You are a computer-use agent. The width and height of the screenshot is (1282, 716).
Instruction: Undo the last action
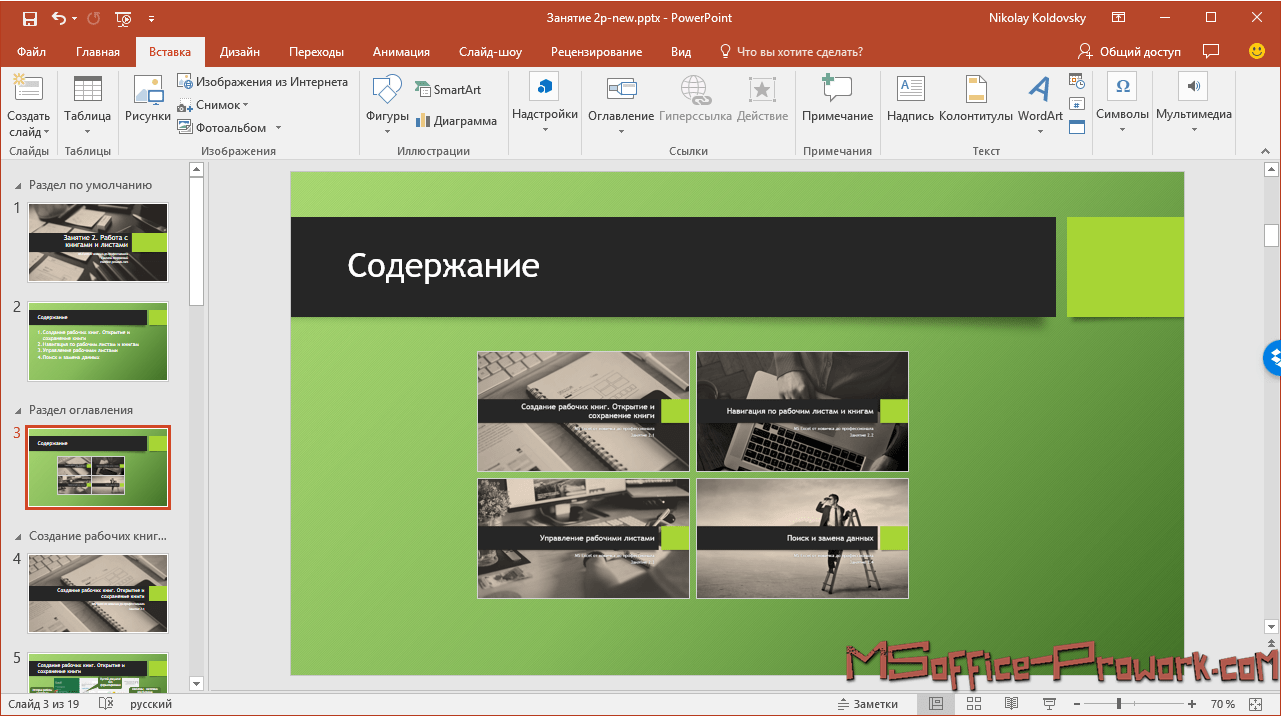(x=58, y=18)
